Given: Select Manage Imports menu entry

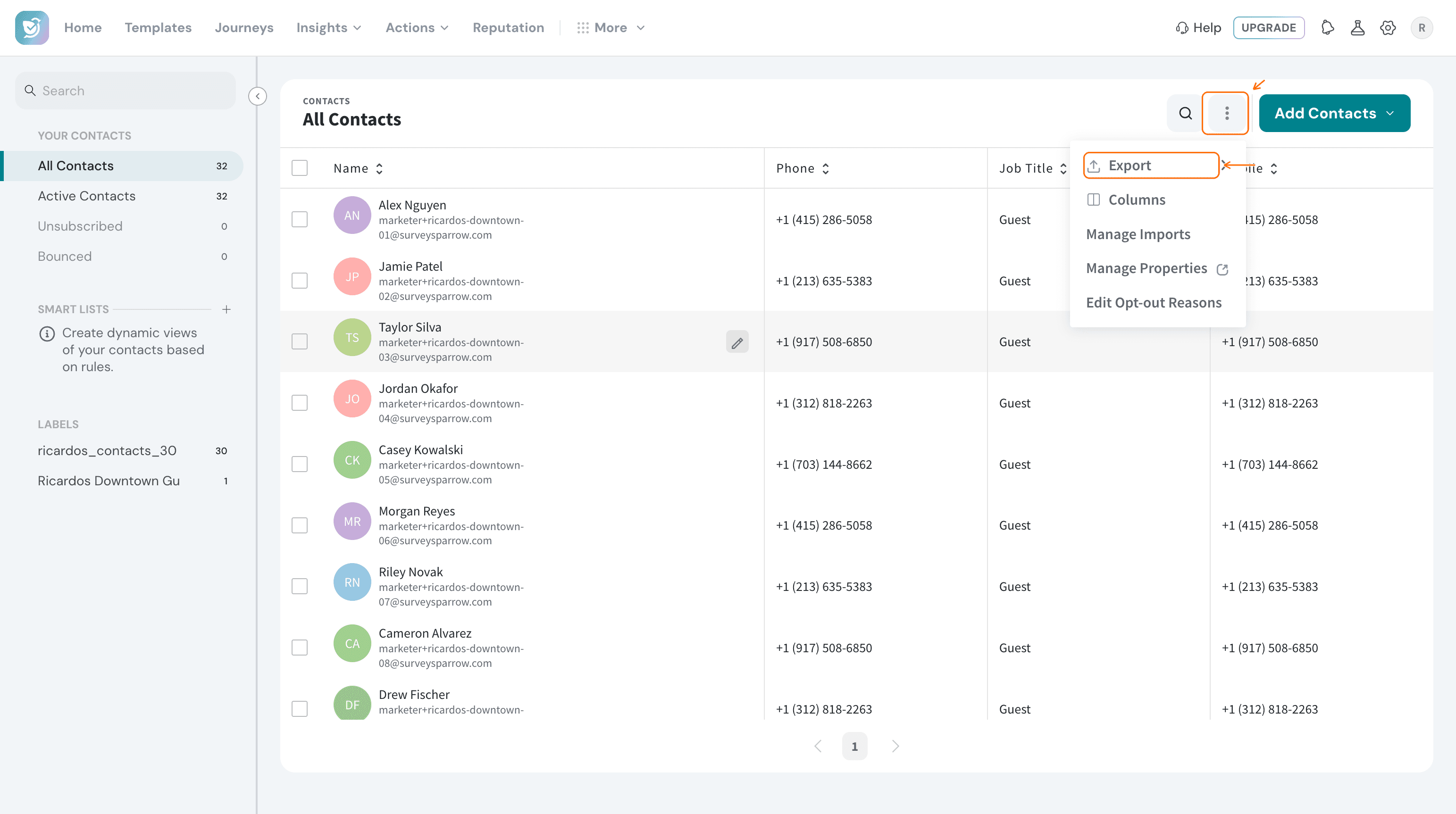Looking at the screenshot, I should click(1138, 234).
